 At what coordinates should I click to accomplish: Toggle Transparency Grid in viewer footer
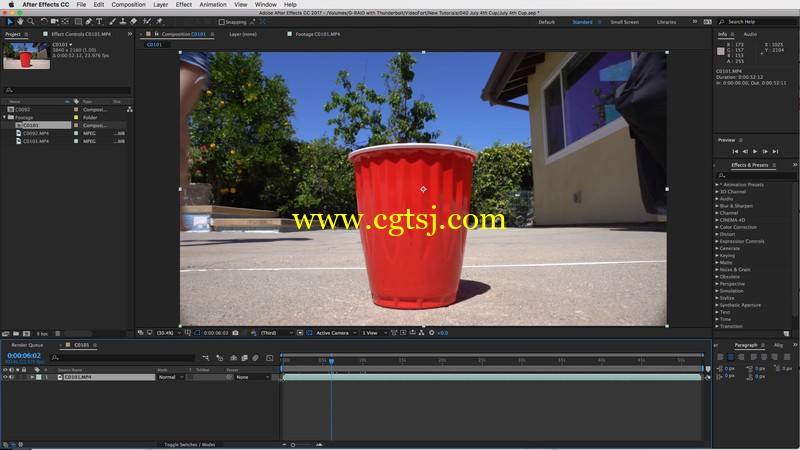[309, 333]
